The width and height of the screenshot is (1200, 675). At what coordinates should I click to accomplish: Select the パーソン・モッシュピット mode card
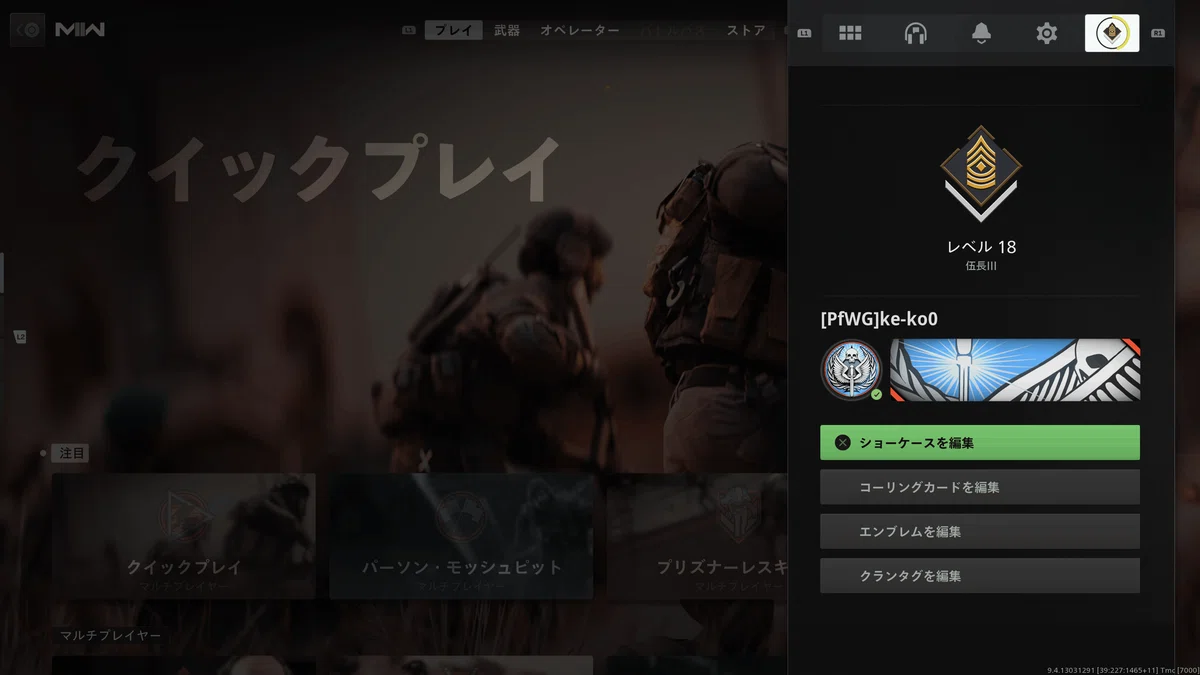pyautogui.click(x=461, y=536)
